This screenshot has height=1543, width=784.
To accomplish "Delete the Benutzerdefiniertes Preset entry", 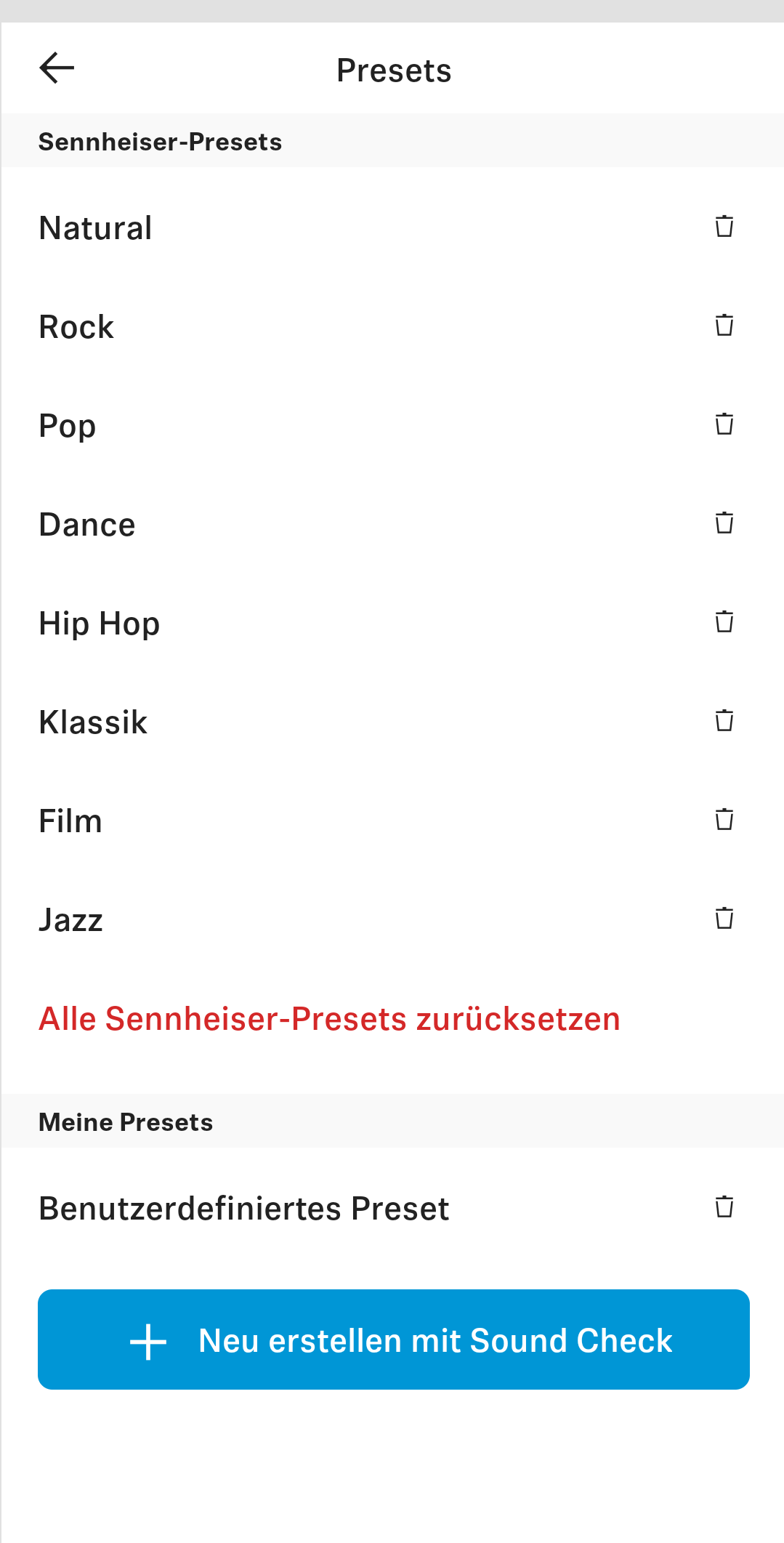I will coord(724,1207).
